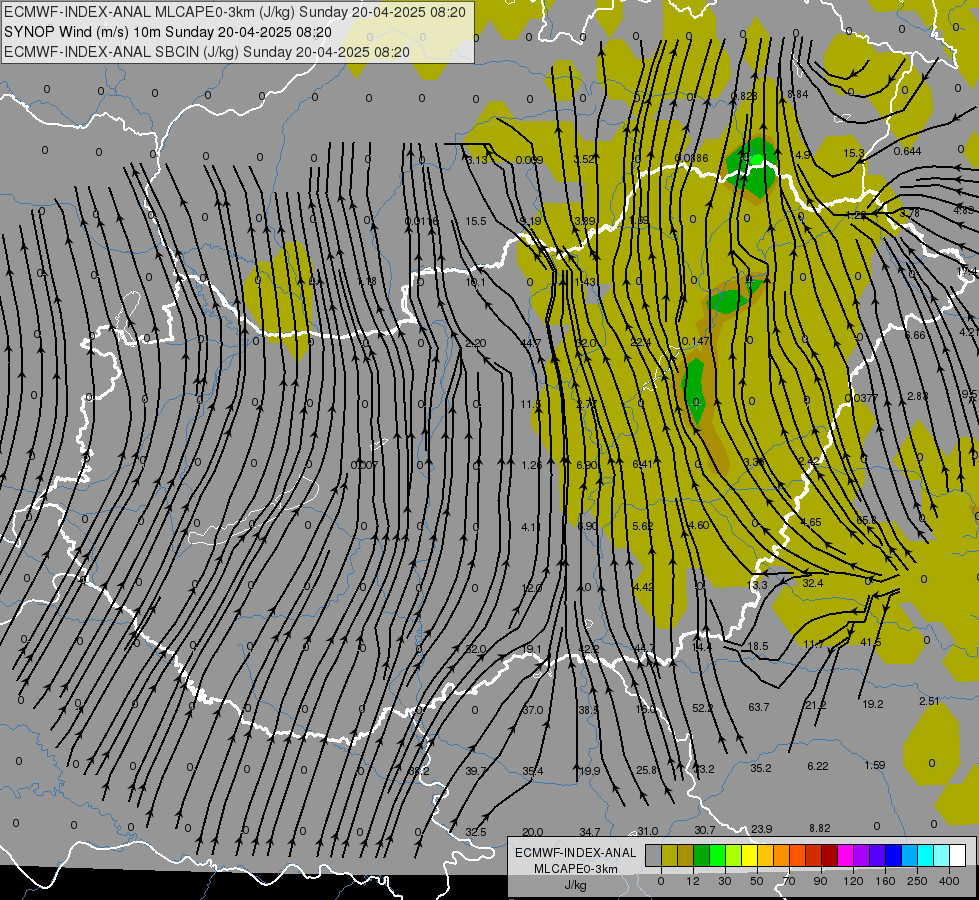Click legend scale value 12

[x=692, y=881]
